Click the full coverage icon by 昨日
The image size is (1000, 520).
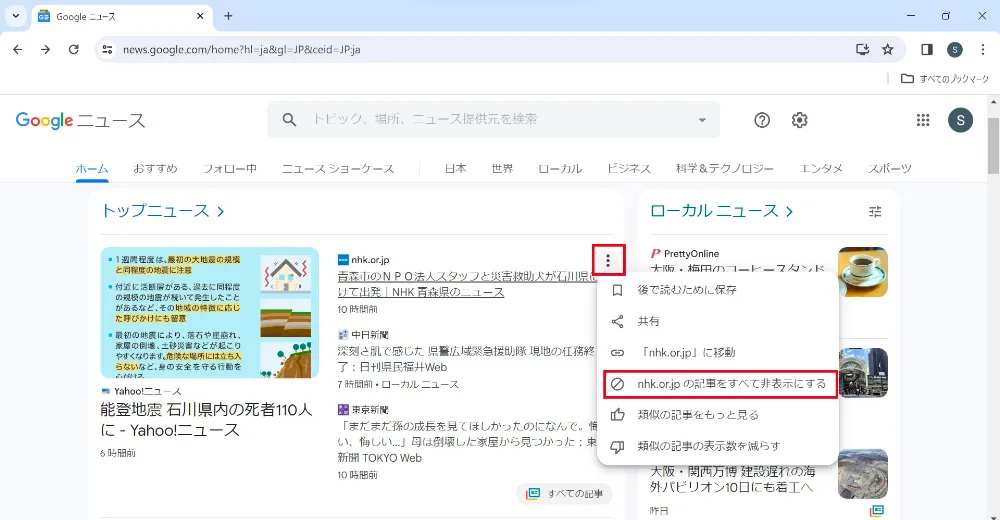click(877, 510)
